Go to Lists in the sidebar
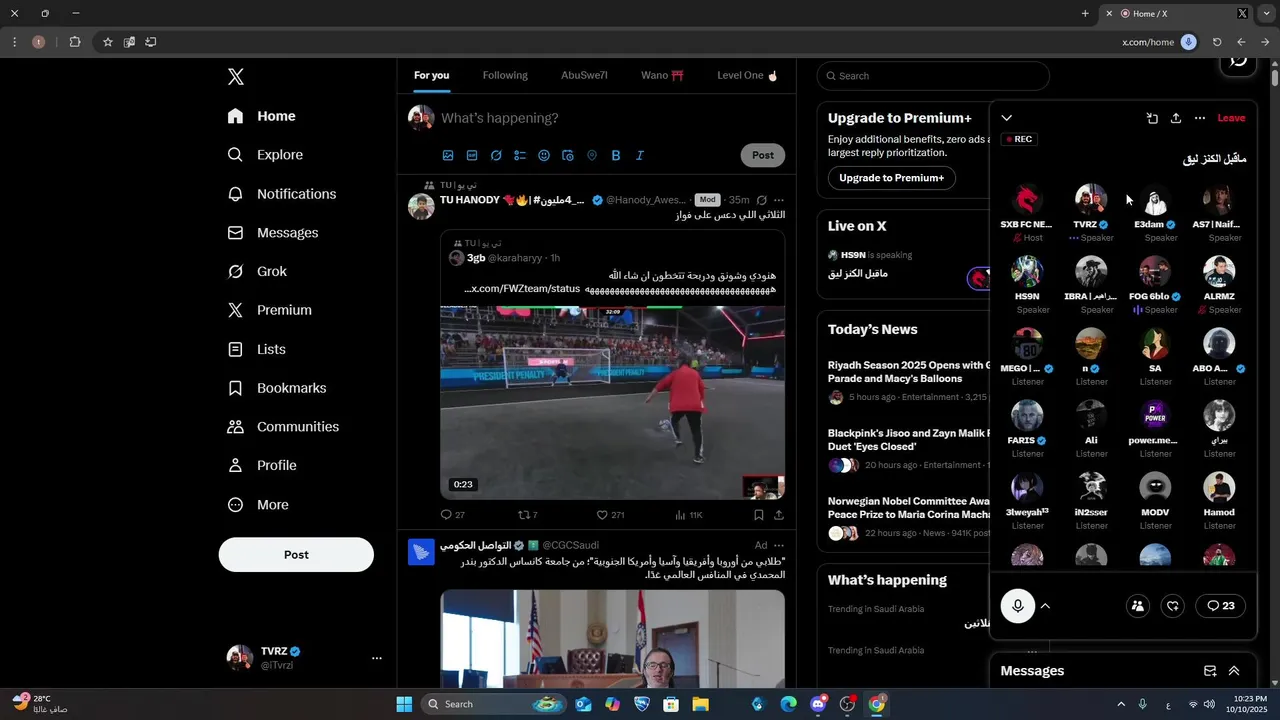1280x720 pixels. 256,349
